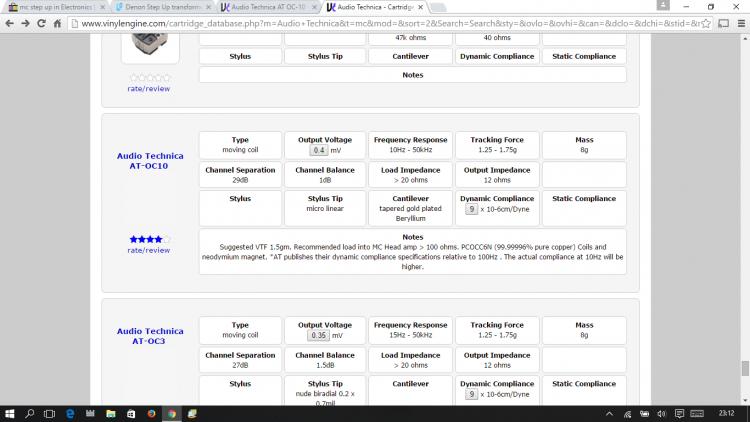Click the AT-OC10 Notes text about suggested VTF

(412, 257)
